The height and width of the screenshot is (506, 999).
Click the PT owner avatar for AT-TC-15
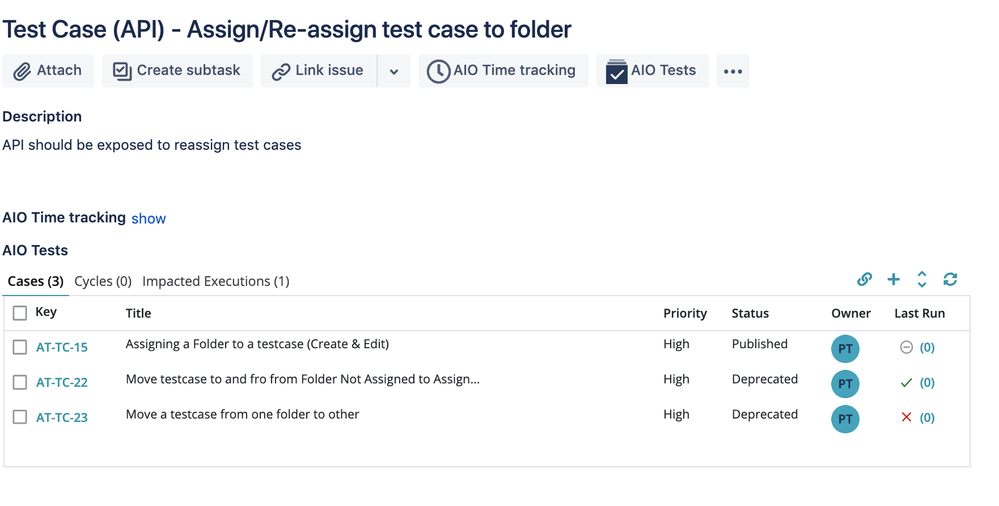[x=845, y=349]
